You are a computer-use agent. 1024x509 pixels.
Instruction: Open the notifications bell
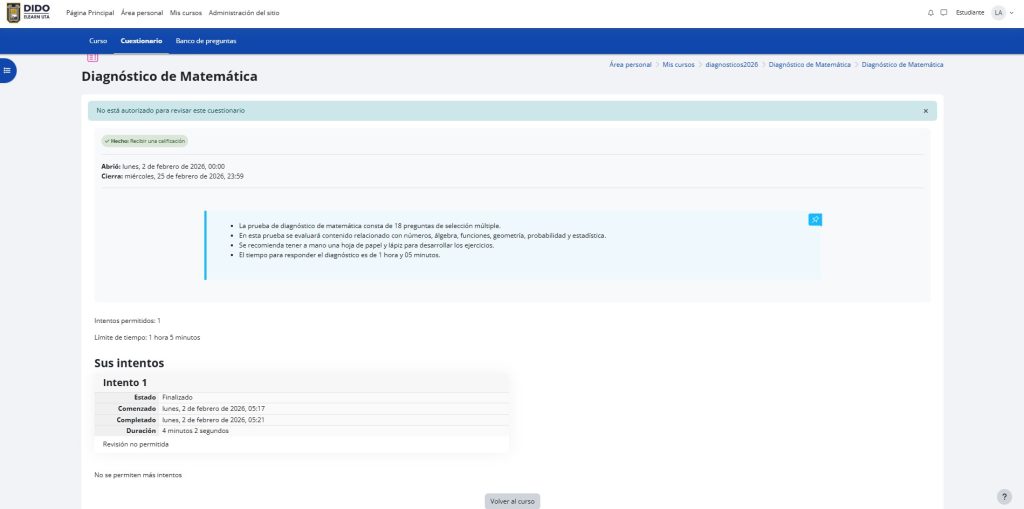(x=930, y=12)
